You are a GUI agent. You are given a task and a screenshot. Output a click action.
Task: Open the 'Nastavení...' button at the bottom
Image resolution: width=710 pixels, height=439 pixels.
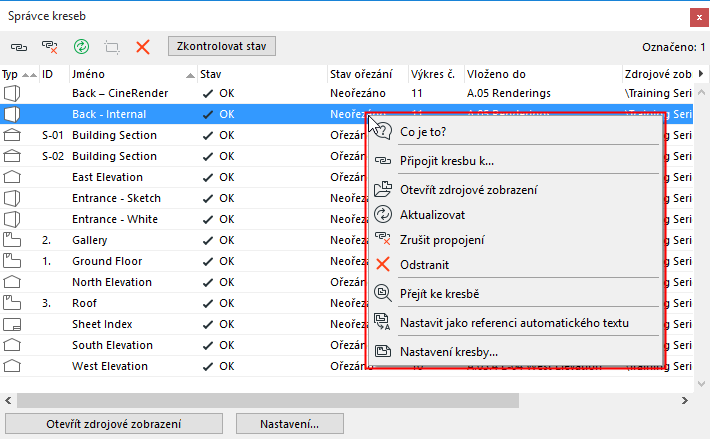pyautogui.click(x=291, y=424)
